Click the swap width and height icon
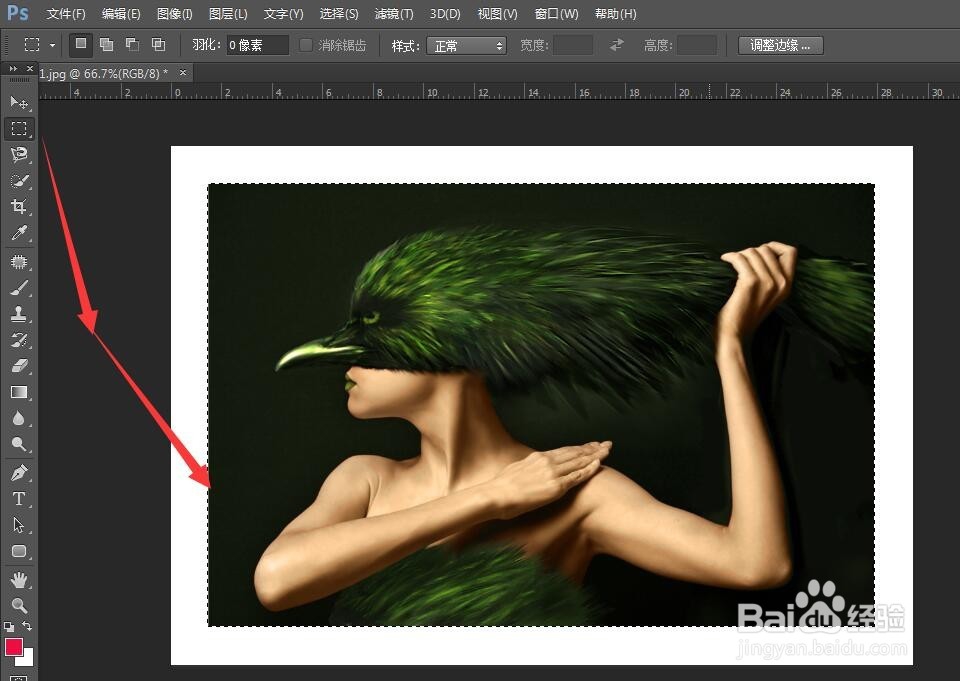Screen dimensions: 960x681 [x=617, y=45]
